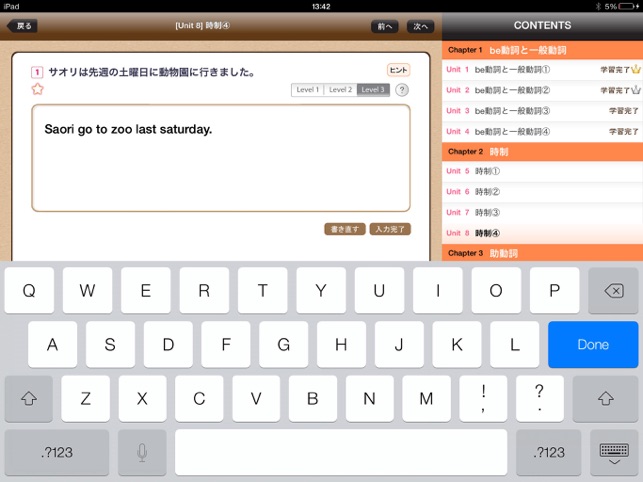643x482 pixels.
Task: Tap the crown icon on Unit 2 row
Action: click(636, 90)
